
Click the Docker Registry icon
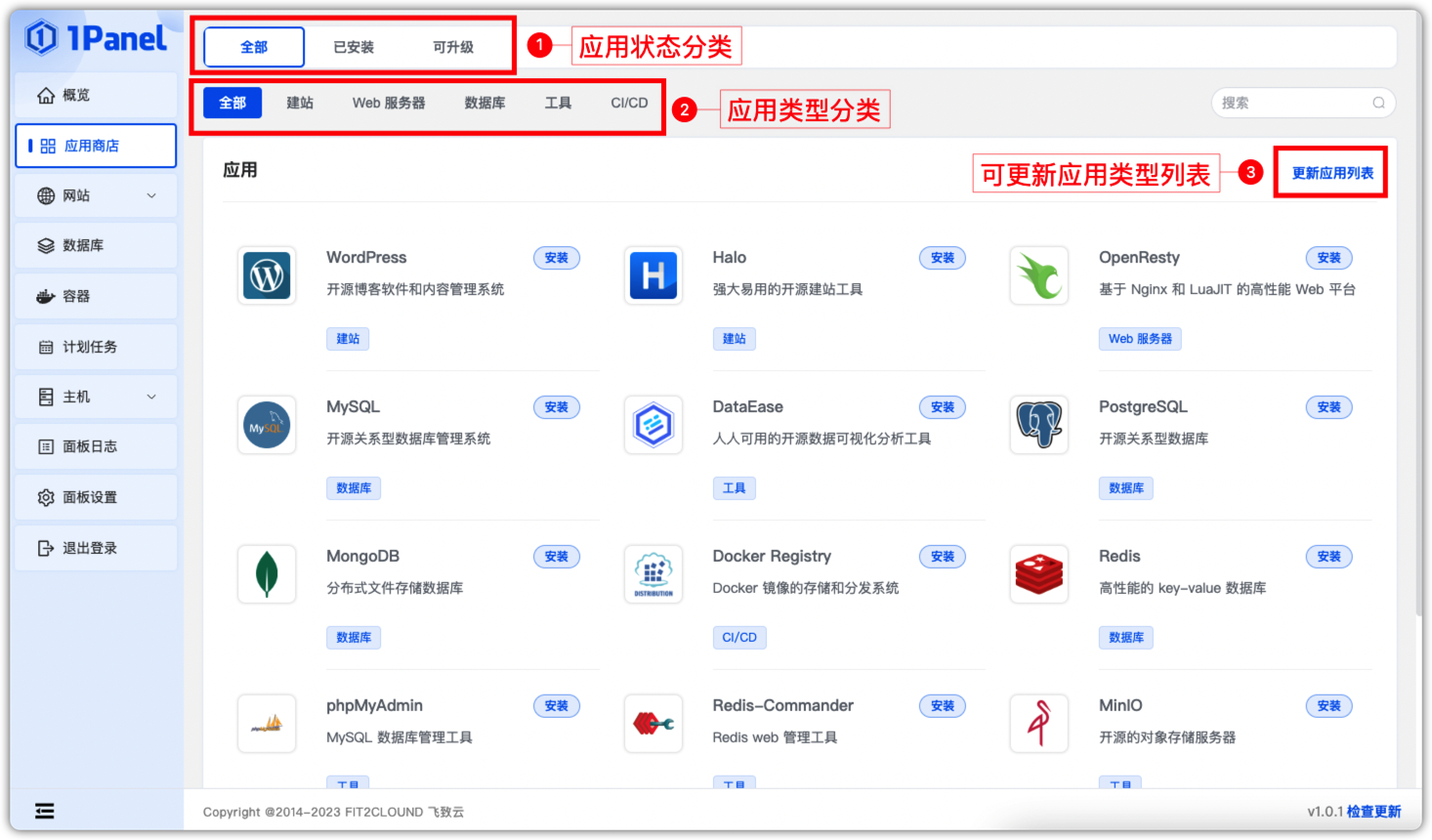[x=653, y=574]
